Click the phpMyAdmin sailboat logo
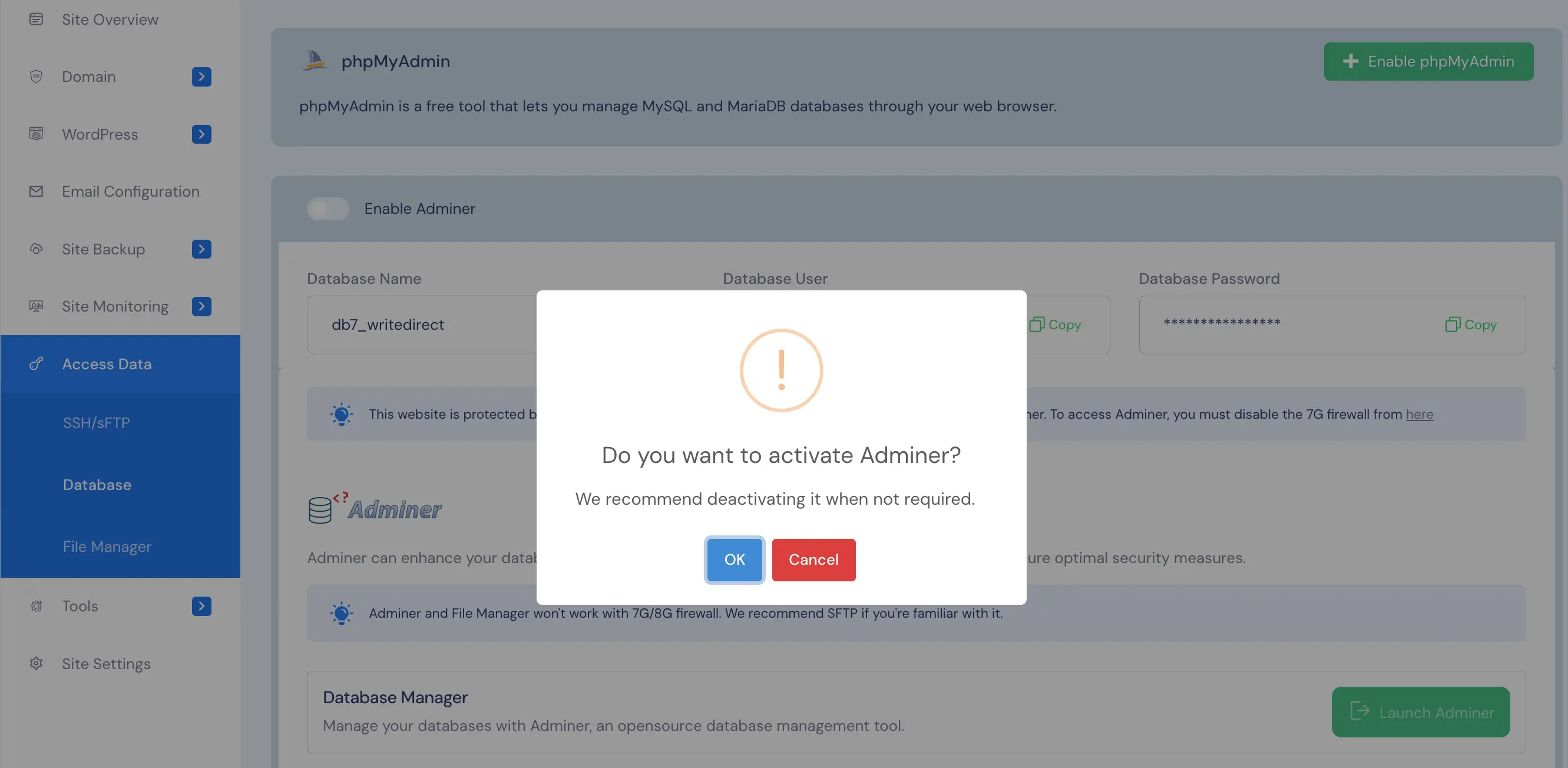 315,60
